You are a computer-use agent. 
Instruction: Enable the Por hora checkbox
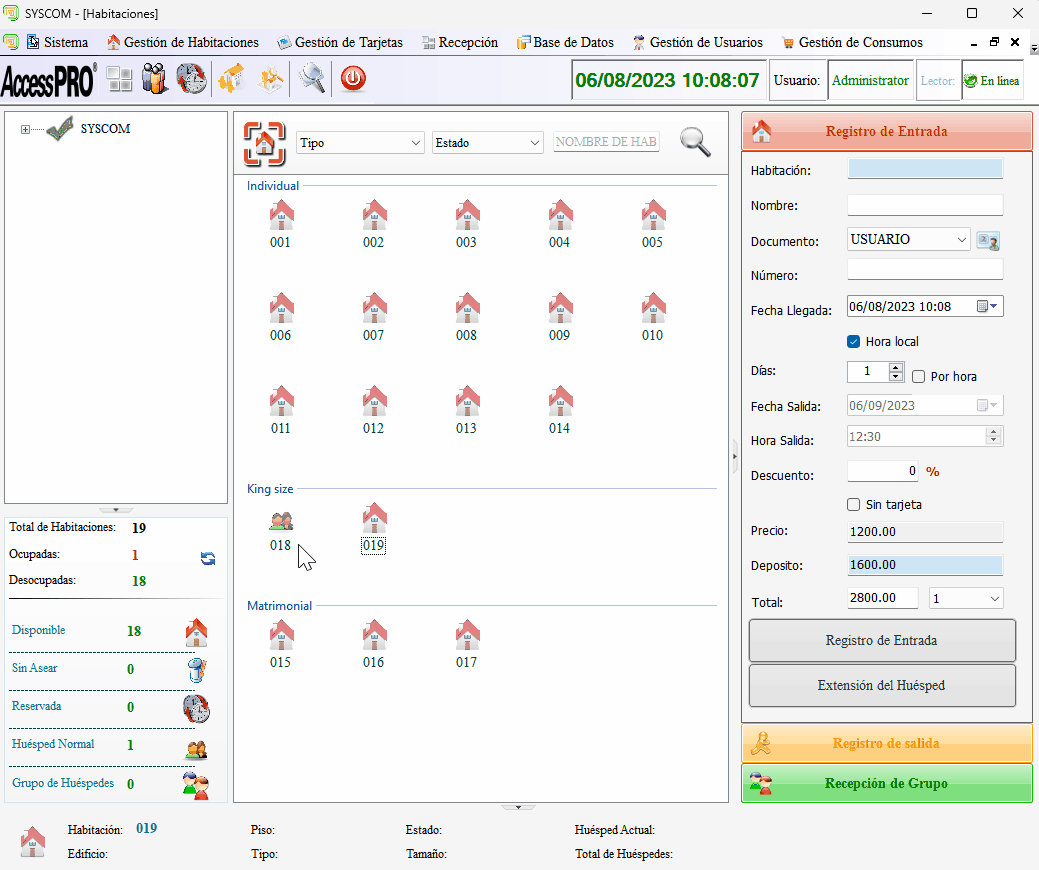coord(918,377)
